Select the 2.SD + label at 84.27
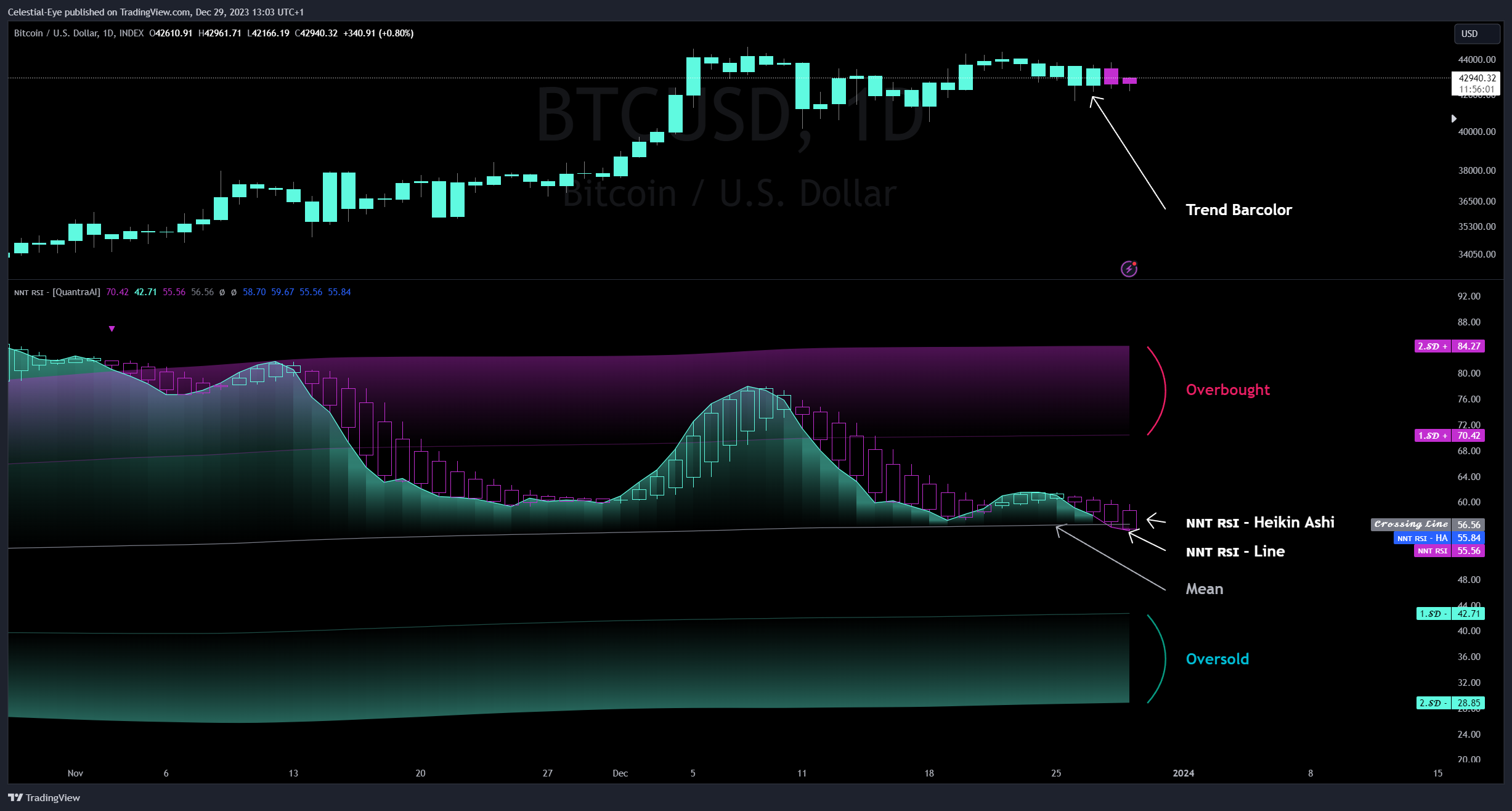Viewport: 1512px width, 811px height. pyautogui.click(x=1449, y=346)
